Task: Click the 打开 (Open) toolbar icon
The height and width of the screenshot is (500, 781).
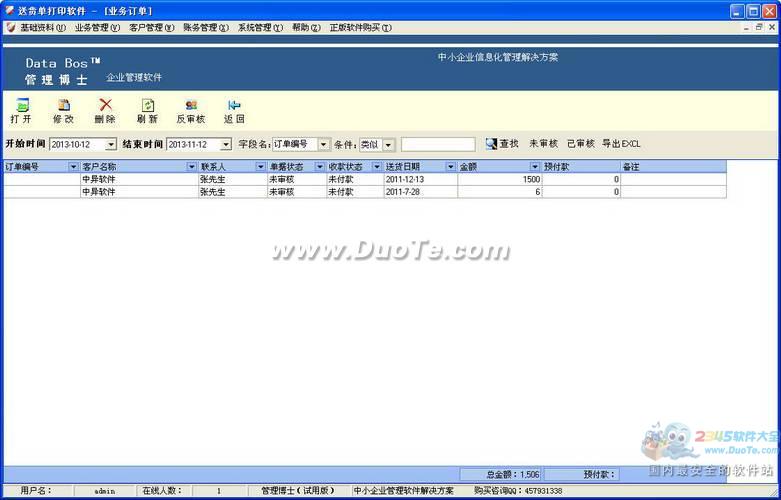Action: (22, 105)
